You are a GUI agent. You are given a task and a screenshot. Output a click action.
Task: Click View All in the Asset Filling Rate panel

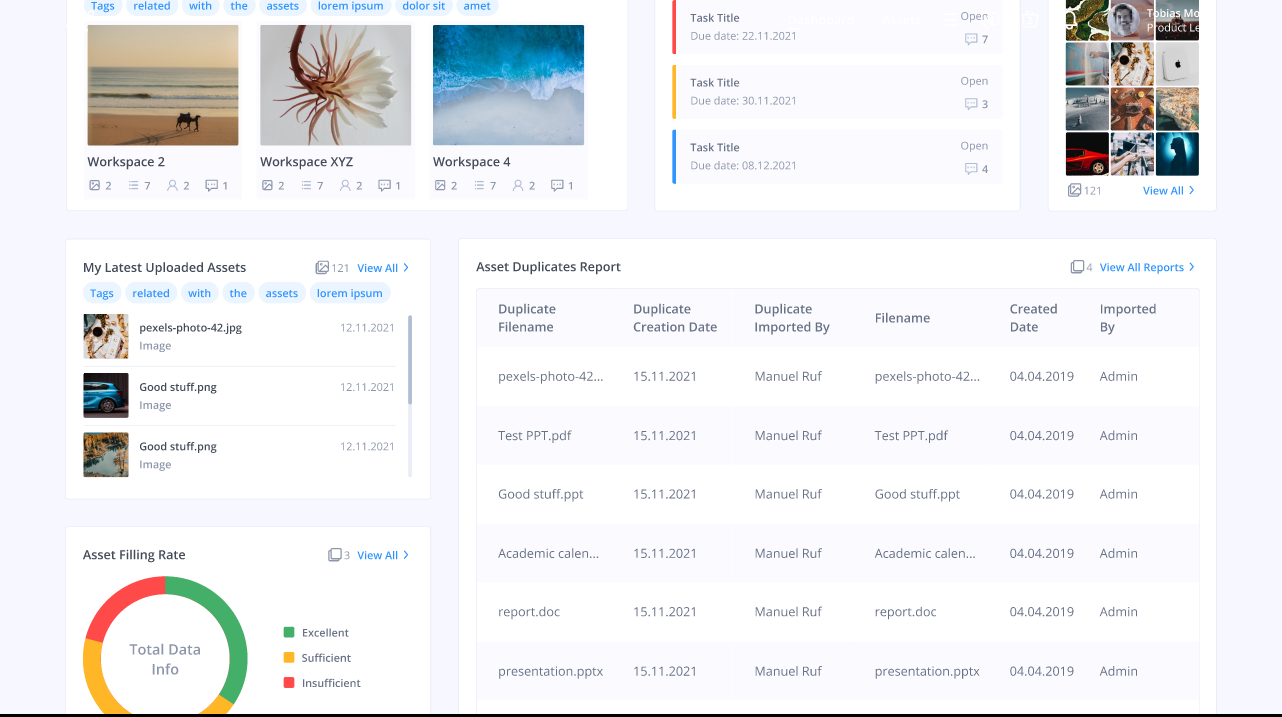click(377, 555)
